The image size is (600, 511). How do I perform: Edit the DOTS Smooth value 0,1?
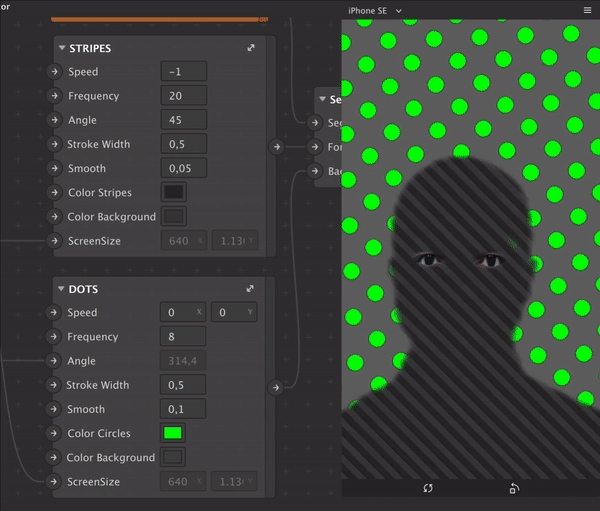(x=183, y=409)
